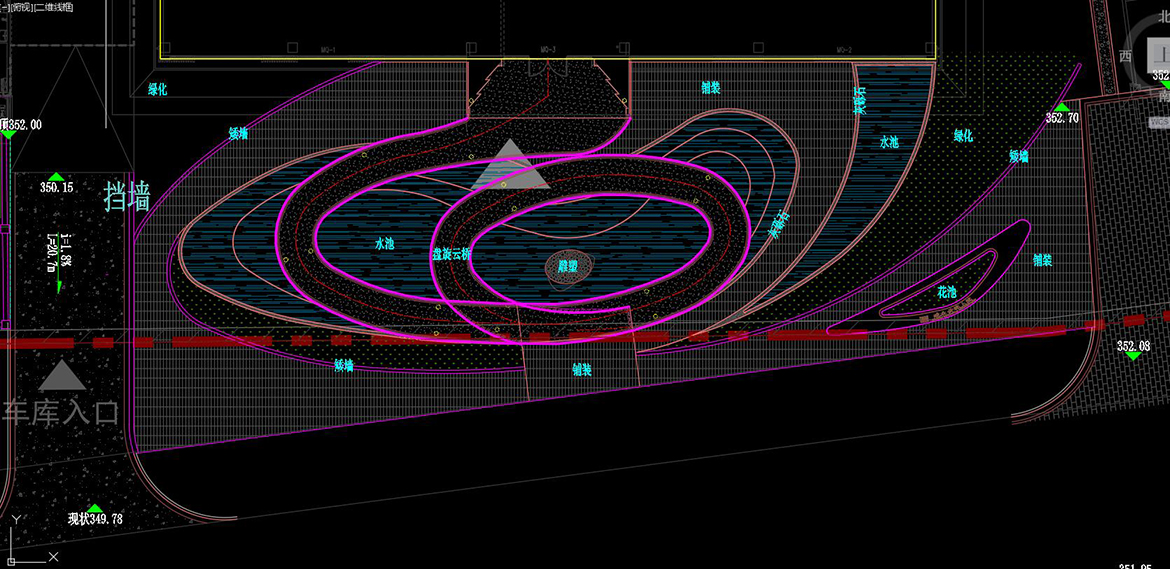The image size is (1170, 569).
Task: Select the gray arrow triangle above 车库入口
Action: tap(62, 376)
